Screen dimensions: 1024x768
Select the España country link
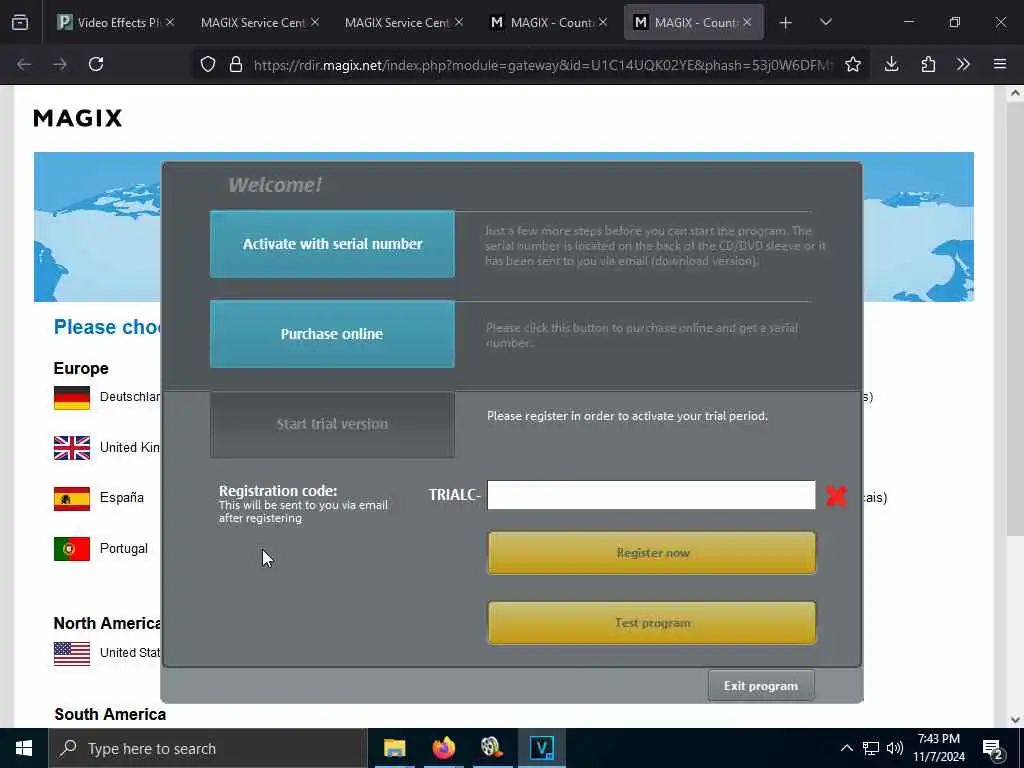pos(121,498)
